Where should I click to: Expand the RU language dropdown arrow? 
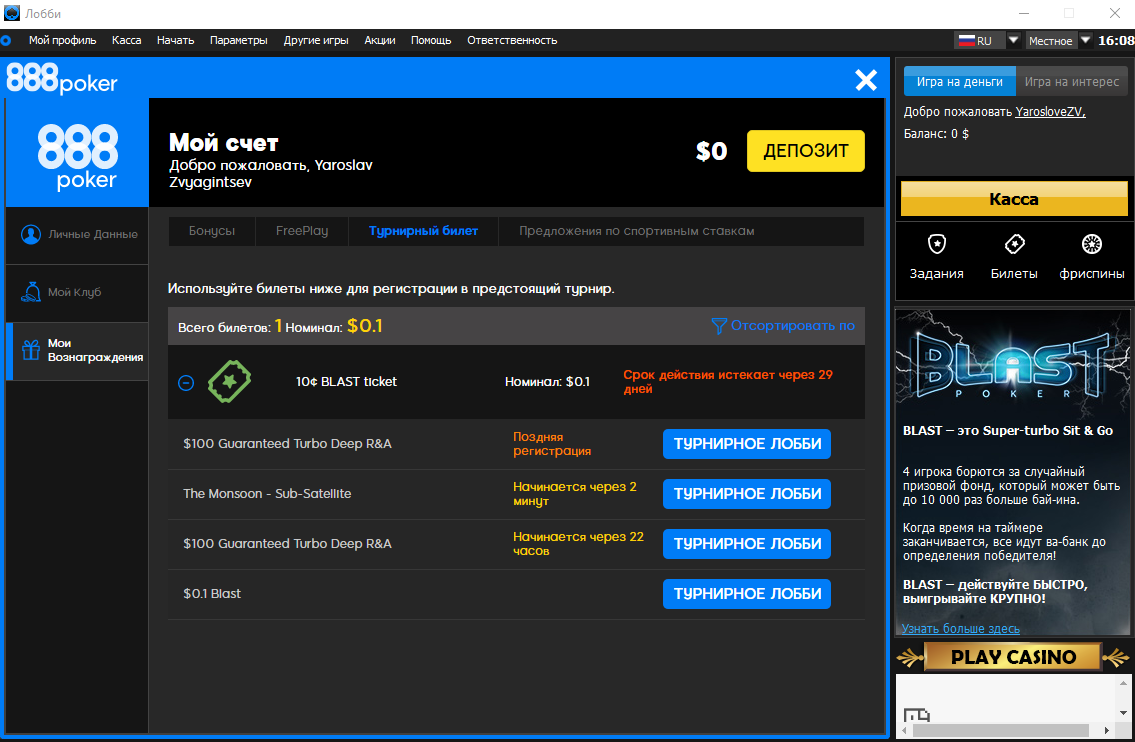click(1013, 40)
